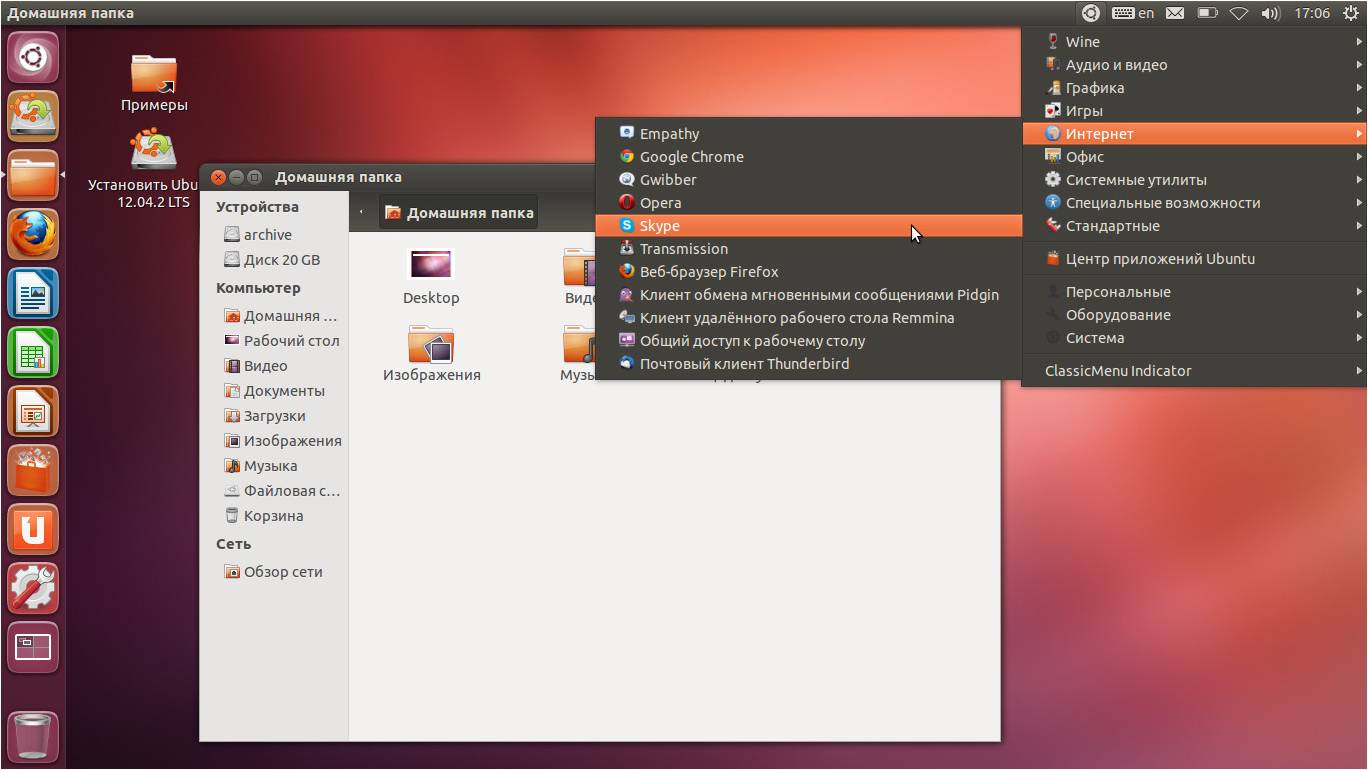This screenshot has width=1368, height=770.
Task: Click the battery indicator icon
Action: [x=1207, y=13]
